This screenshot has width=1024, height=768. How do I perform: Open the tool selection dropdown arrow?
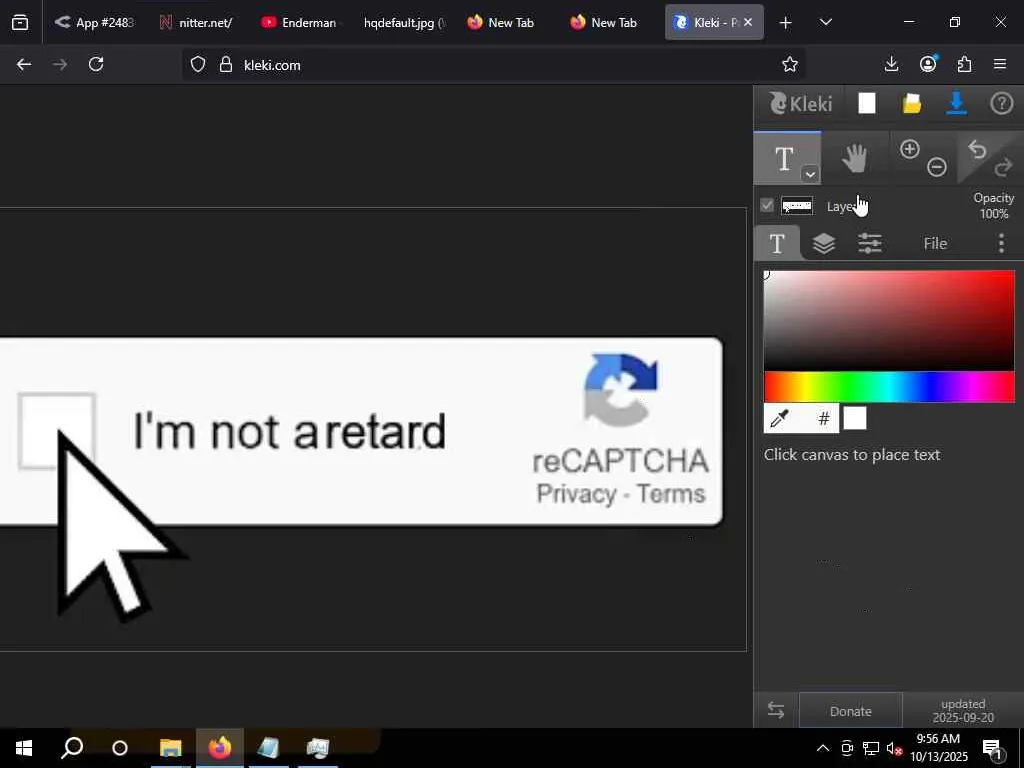click(810, 174)
